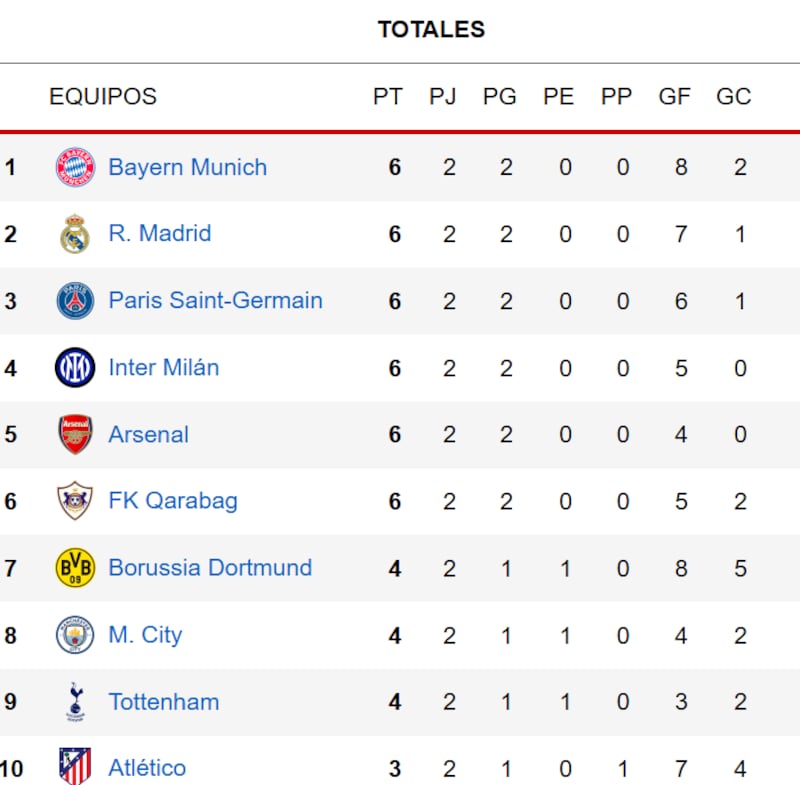Select the FK Qarabag club crest

pyautogui.click(x=75, y=501)
